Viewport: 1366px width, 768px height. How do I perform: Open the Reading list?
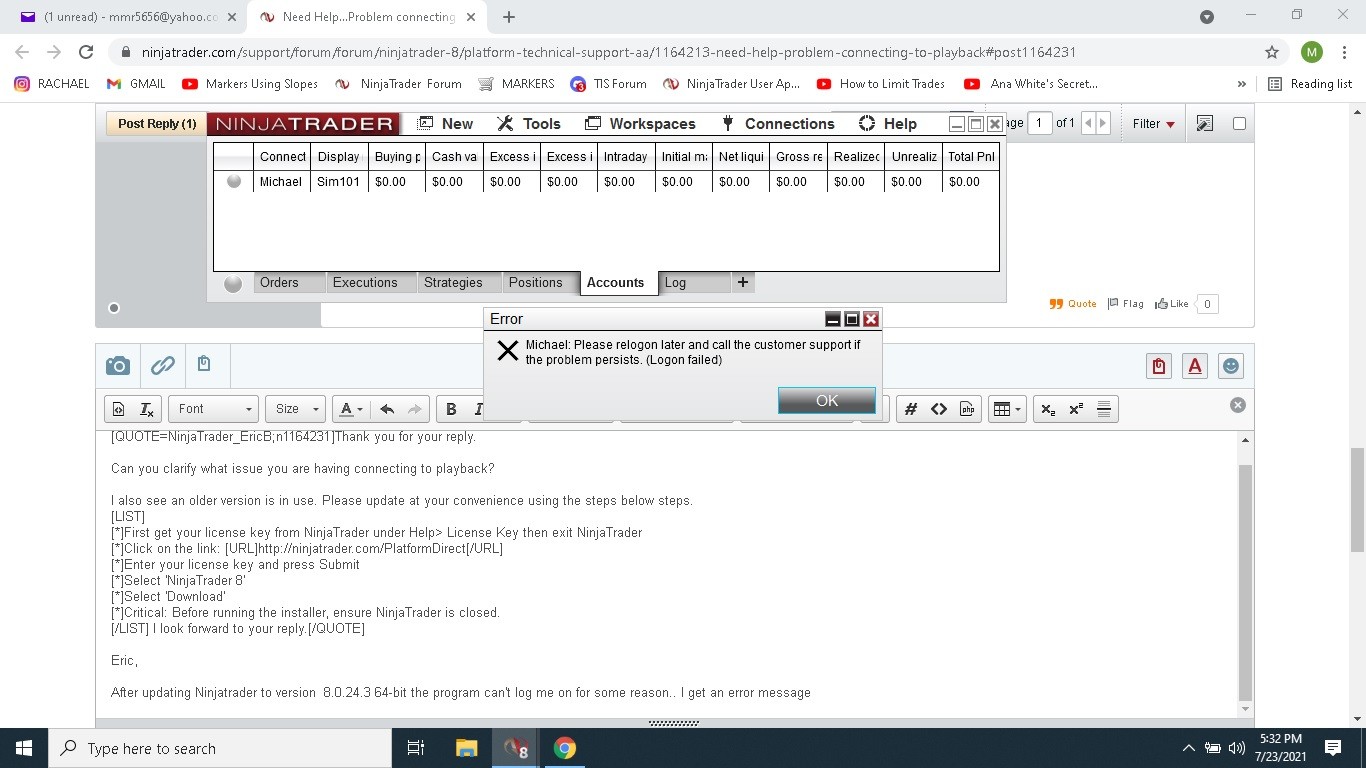coord(1310,84)
